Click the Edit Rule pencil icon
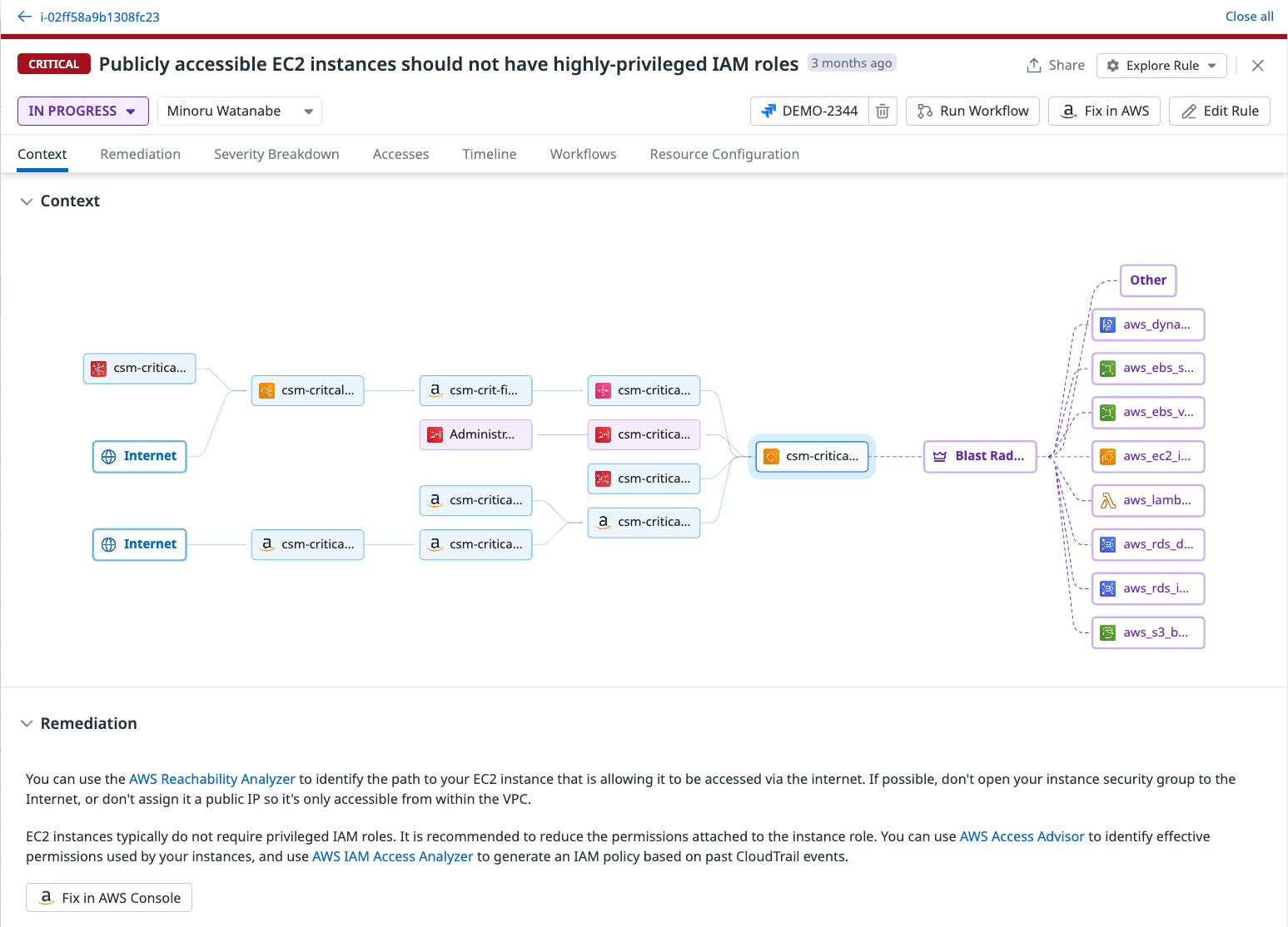This screenshot has width=1288, height=927. [1189, 110]
